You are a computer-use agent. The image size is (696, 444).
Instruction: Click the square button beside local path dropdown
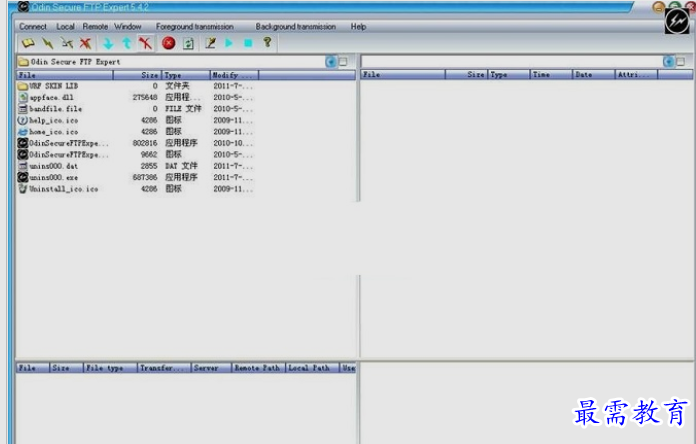click(343, 62)
